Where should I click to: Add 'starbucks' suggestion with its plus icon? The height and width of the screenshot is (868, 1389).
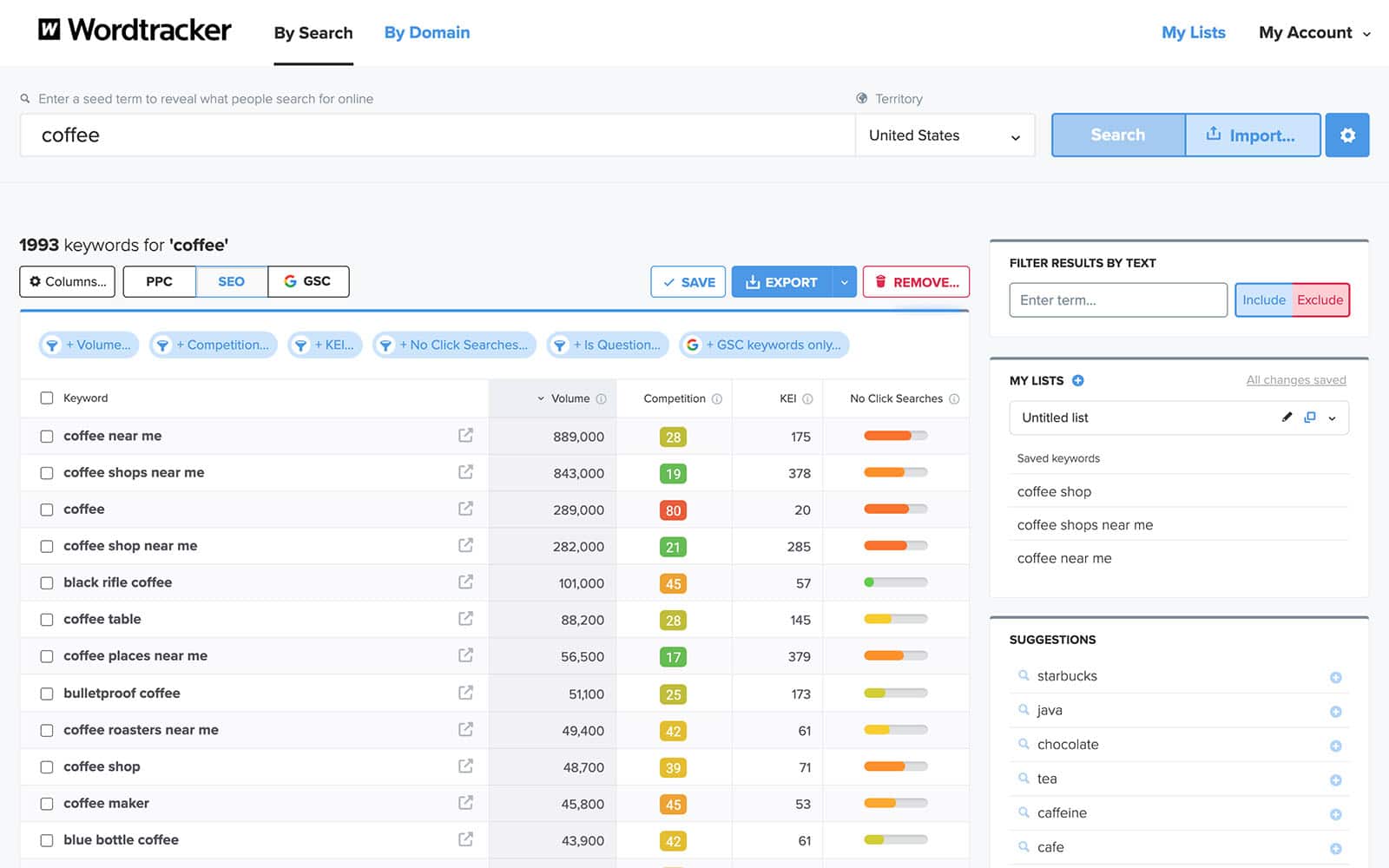tap(1334, 675)
